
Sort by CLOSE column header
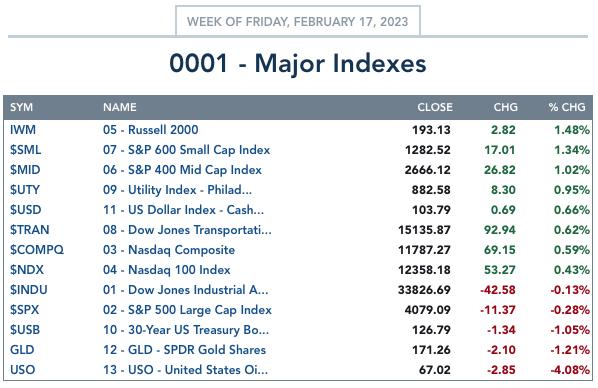point(435,107)
